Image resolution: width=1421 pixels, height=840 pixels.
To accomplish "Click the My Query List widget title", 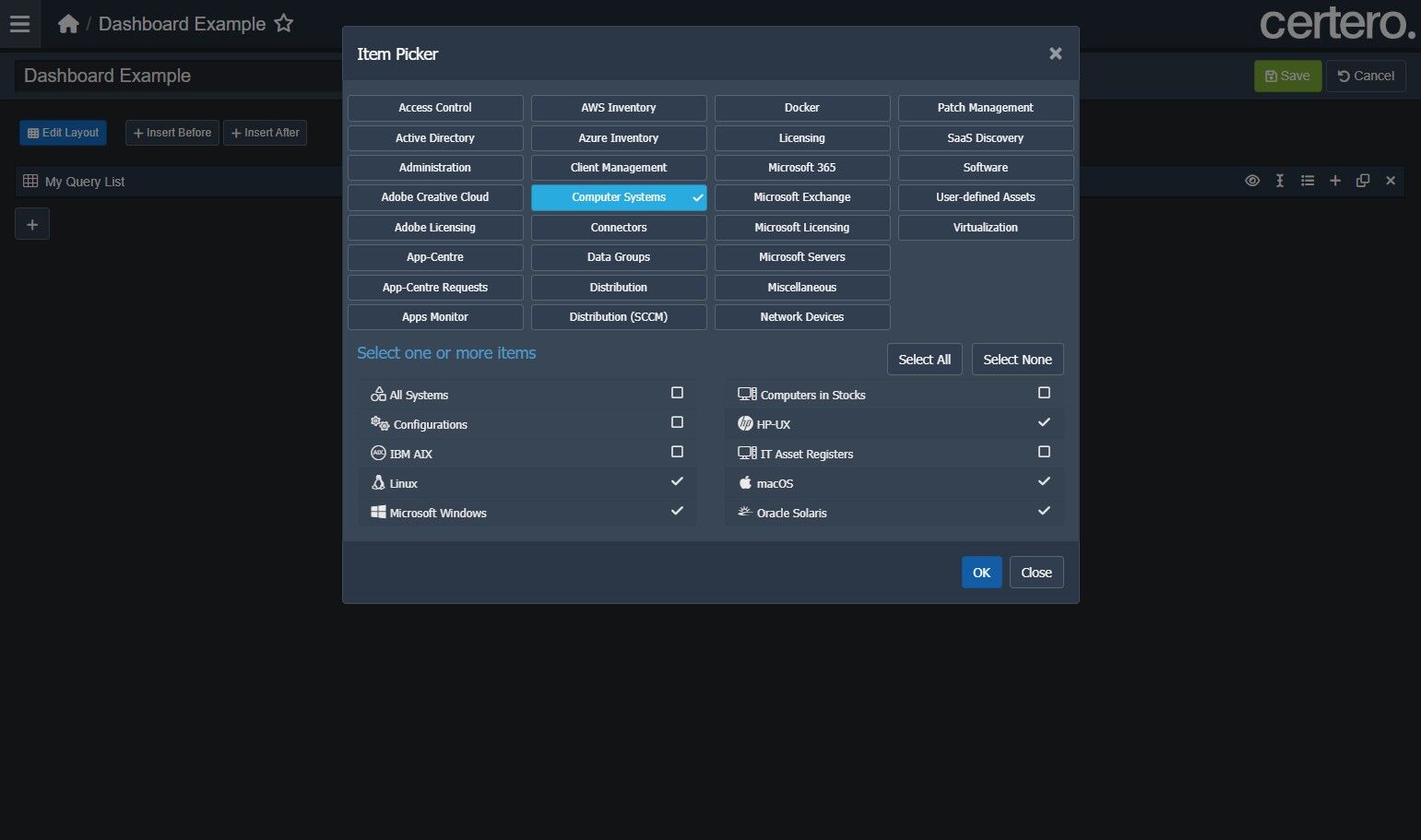I will pos(85,182).
